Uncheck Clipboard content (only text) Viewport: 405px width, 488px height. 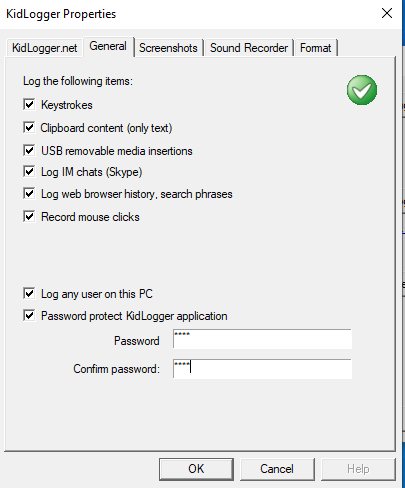tap(29, 127)
